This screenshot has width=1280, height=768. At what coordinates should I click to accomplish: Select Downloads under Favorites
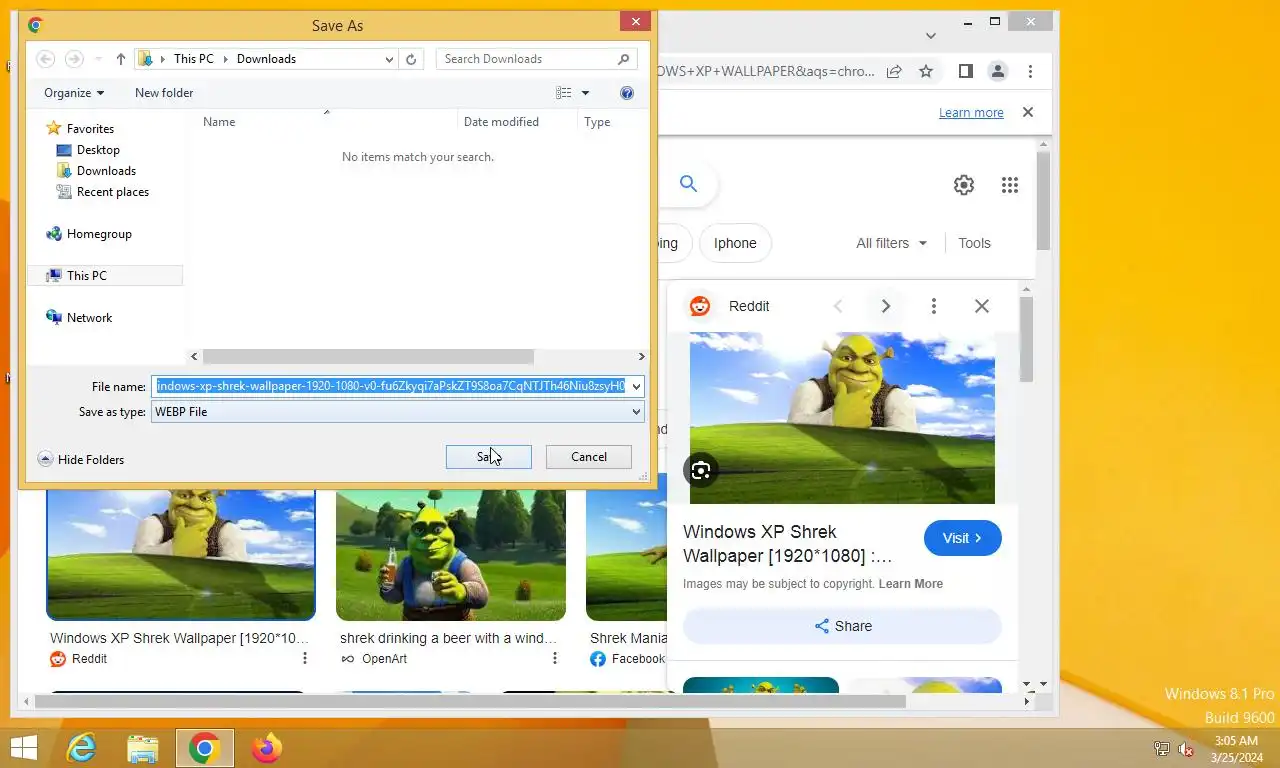106,171
